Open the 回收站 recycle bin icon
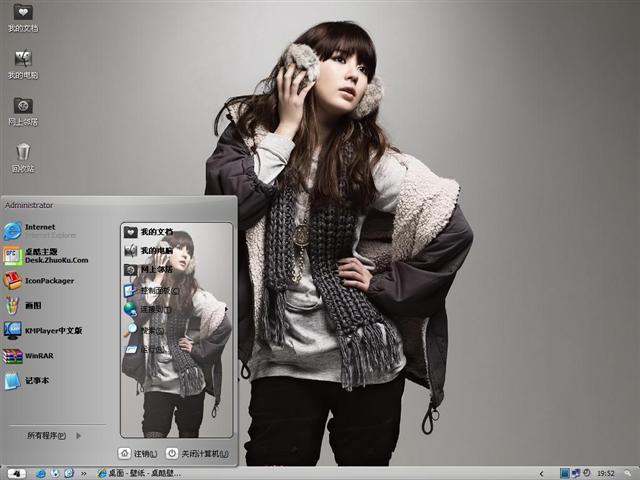 tap(23, 158)
